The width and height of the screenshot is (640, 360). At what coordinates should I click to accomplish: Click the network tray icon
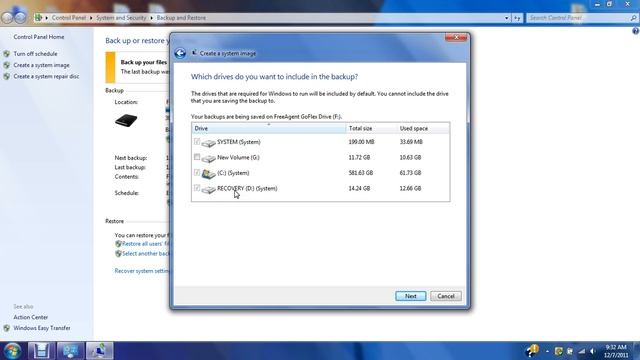(x=582, y=351)
